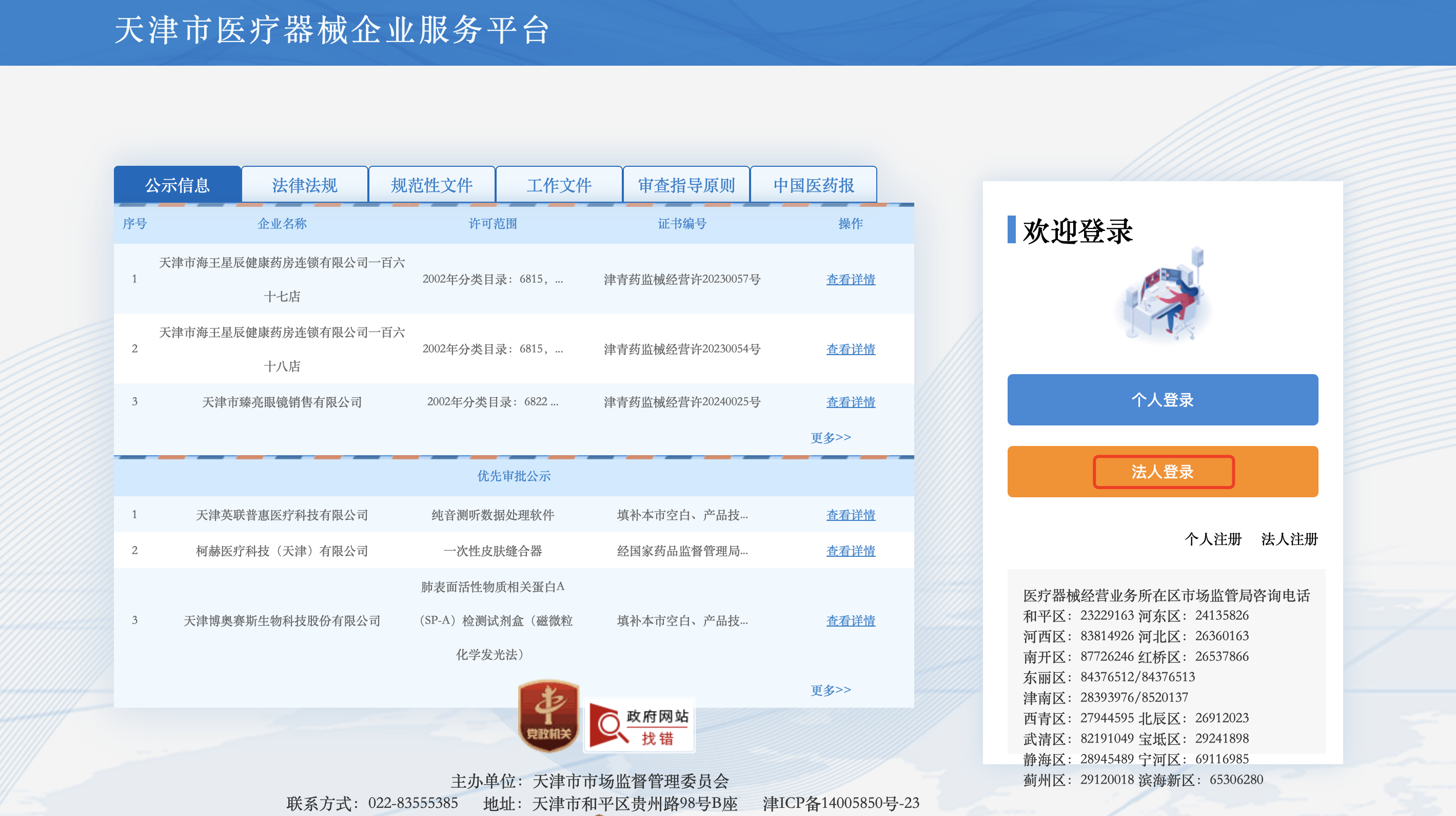The height and width of the screenshot is (816, 1456).
Task: Open 查看详情 for certificate 20230057号
Action: pyautogui.click(x=850, y=279)
